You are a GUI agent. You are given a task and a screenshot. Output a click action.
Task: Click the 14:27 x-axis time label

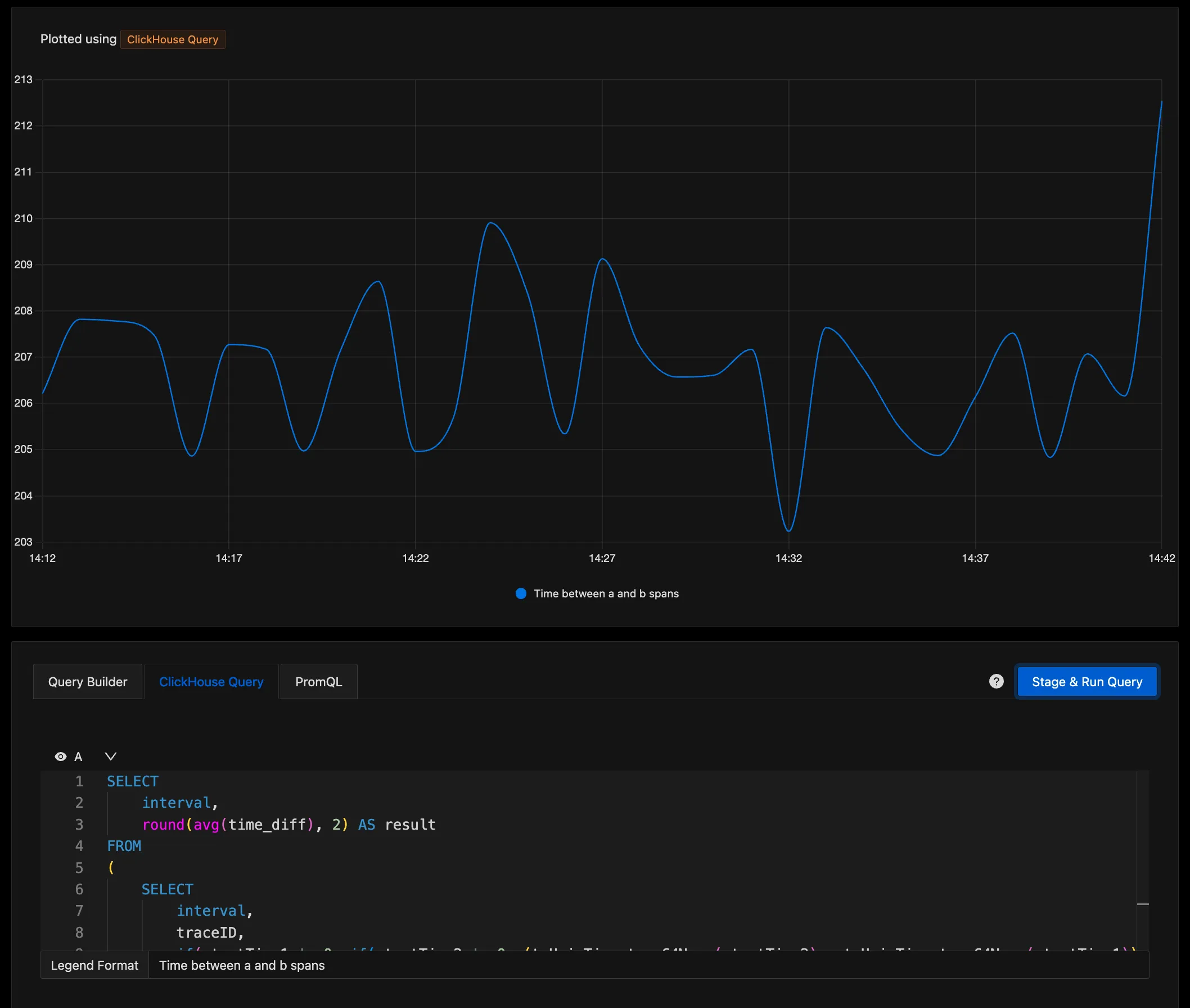pos(602,559)
